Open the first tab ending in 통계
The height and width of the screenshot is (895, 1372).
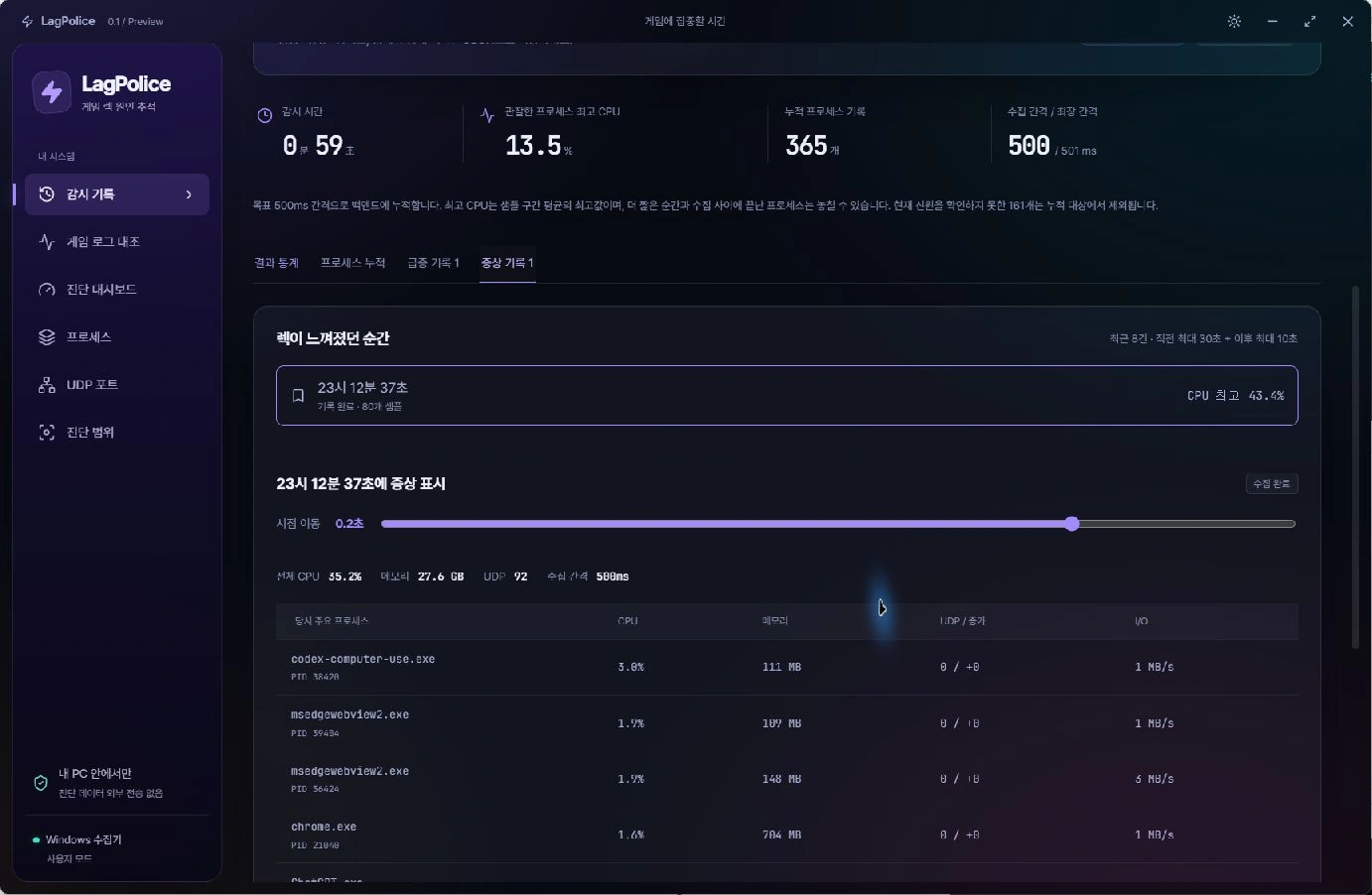(x=276, y=263)
